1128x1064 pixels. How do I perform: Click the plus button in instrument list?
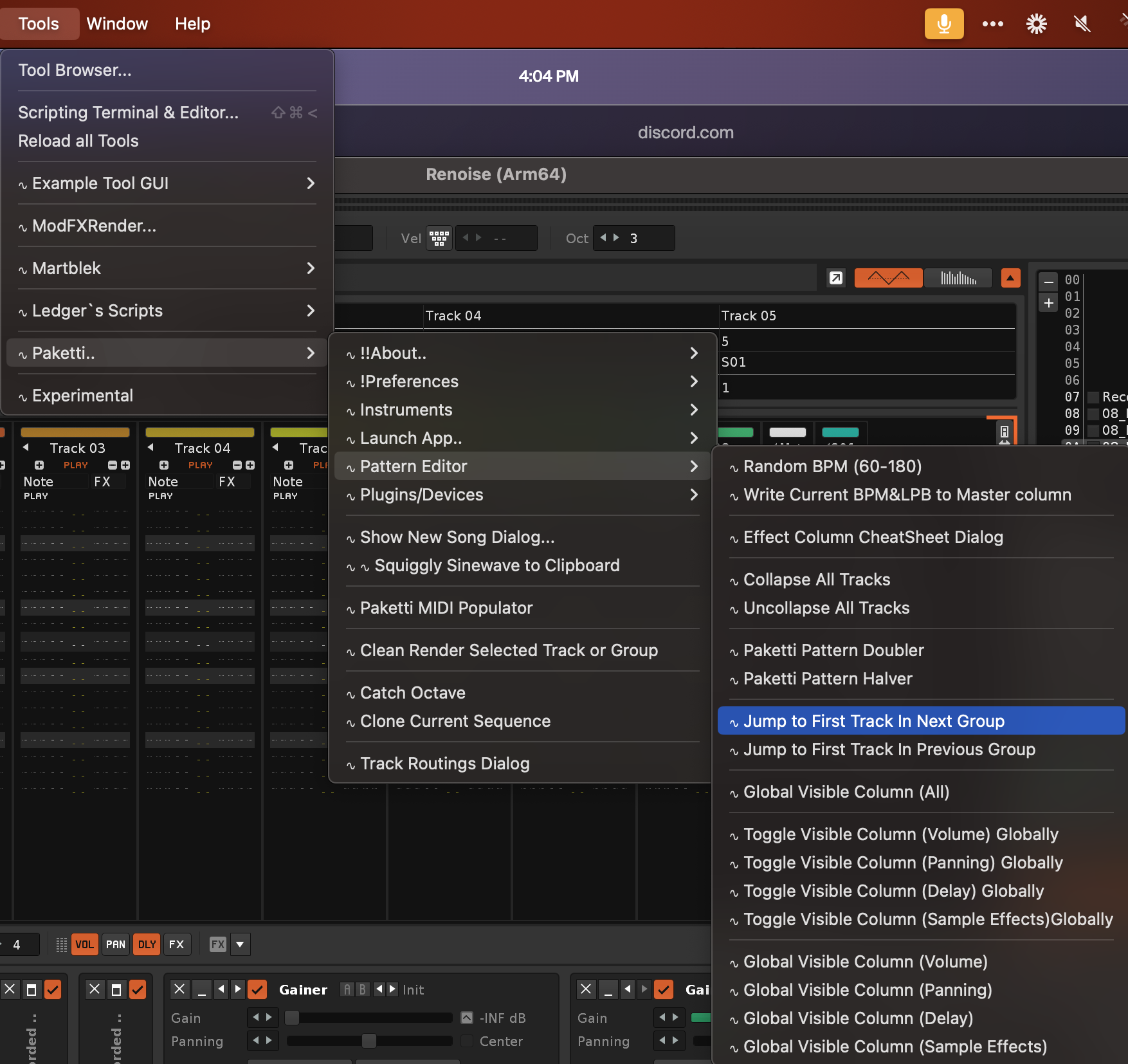1048,303
